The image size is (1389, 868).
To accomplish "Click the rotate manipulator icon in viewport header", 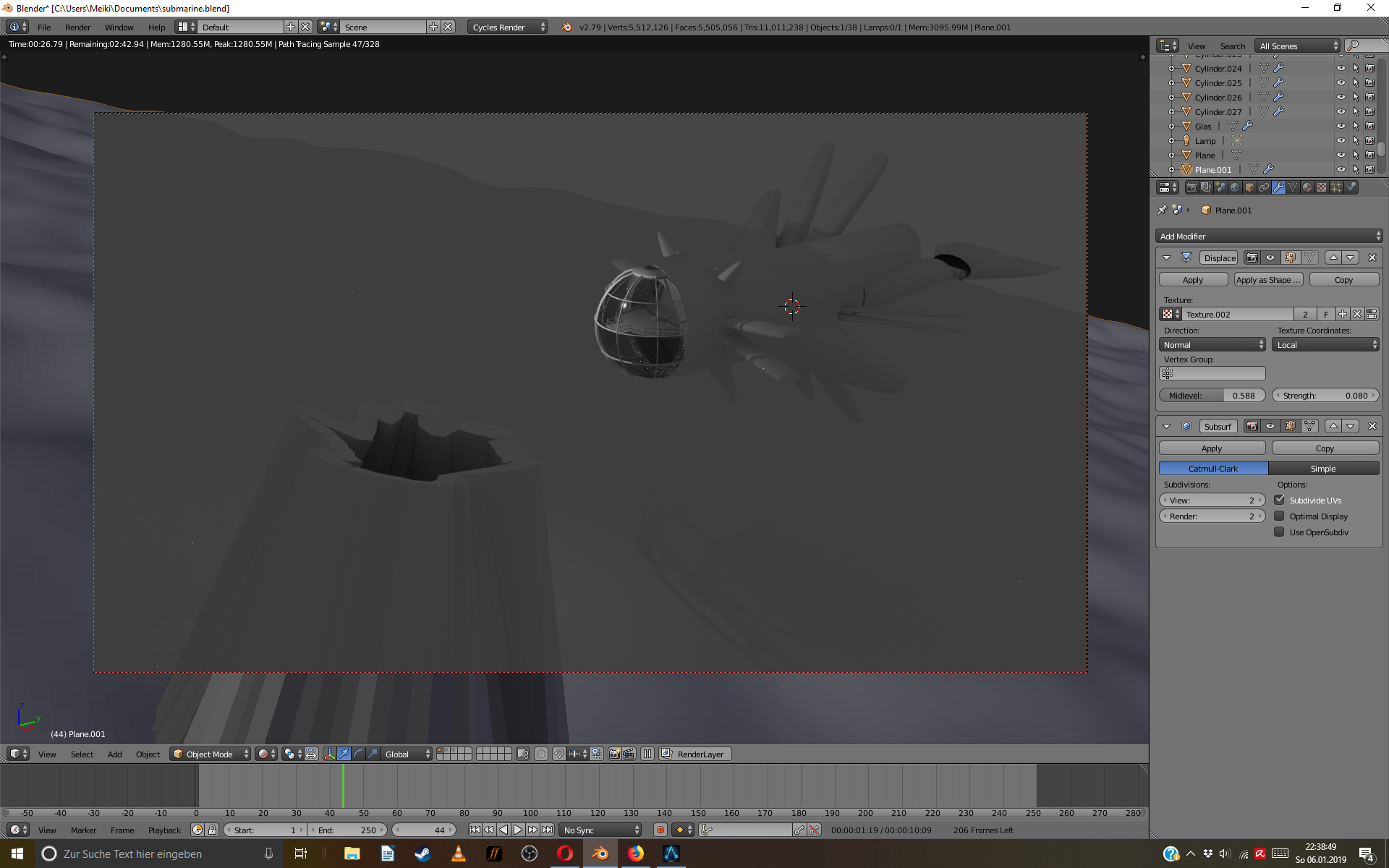I will (358, 754).
